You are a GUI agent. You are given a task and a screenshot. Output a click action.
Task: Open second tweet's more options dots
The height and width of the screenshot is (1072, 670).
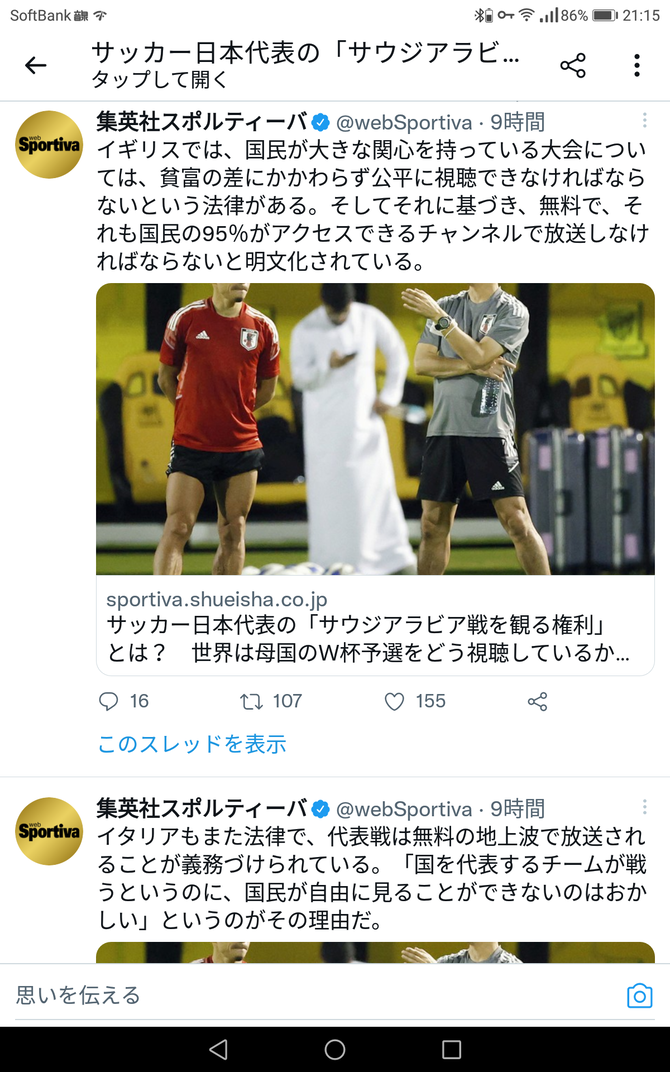(644, 807)
